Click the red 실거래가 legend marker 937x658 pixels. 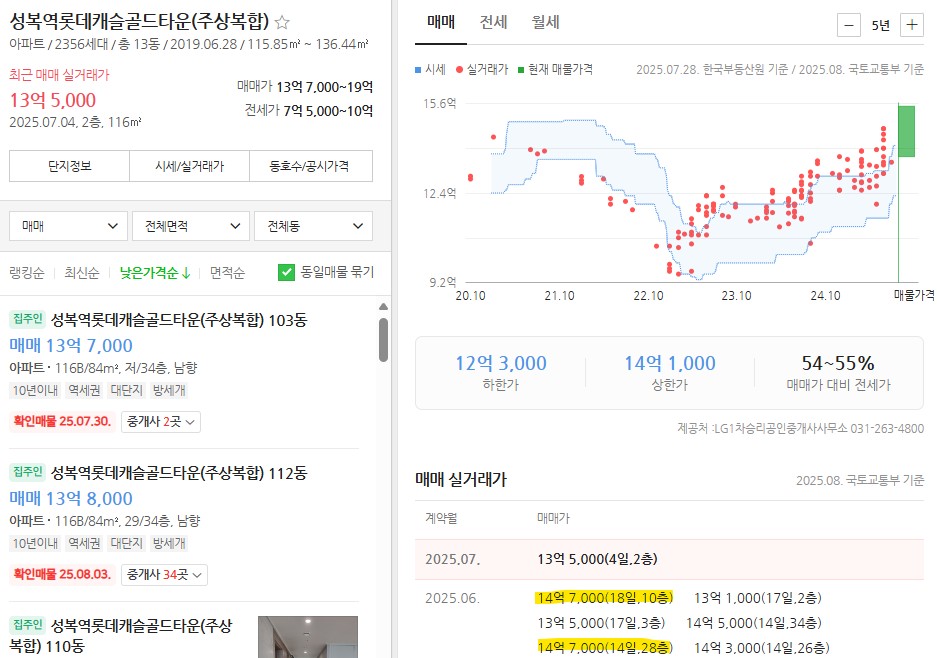pos(459,70)
